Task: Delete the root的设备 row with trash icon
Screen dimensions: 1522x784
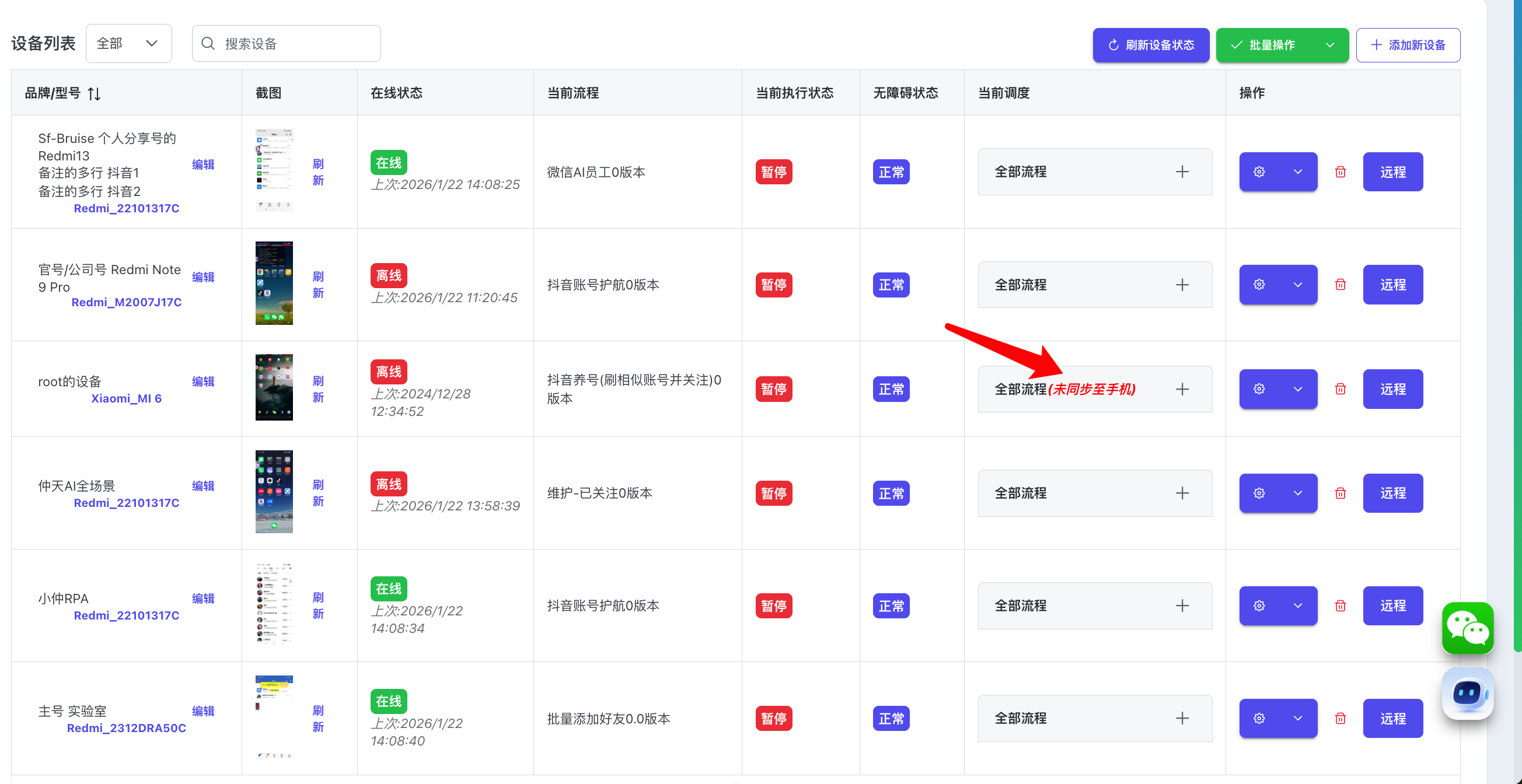Action: tap(1340, 389)
